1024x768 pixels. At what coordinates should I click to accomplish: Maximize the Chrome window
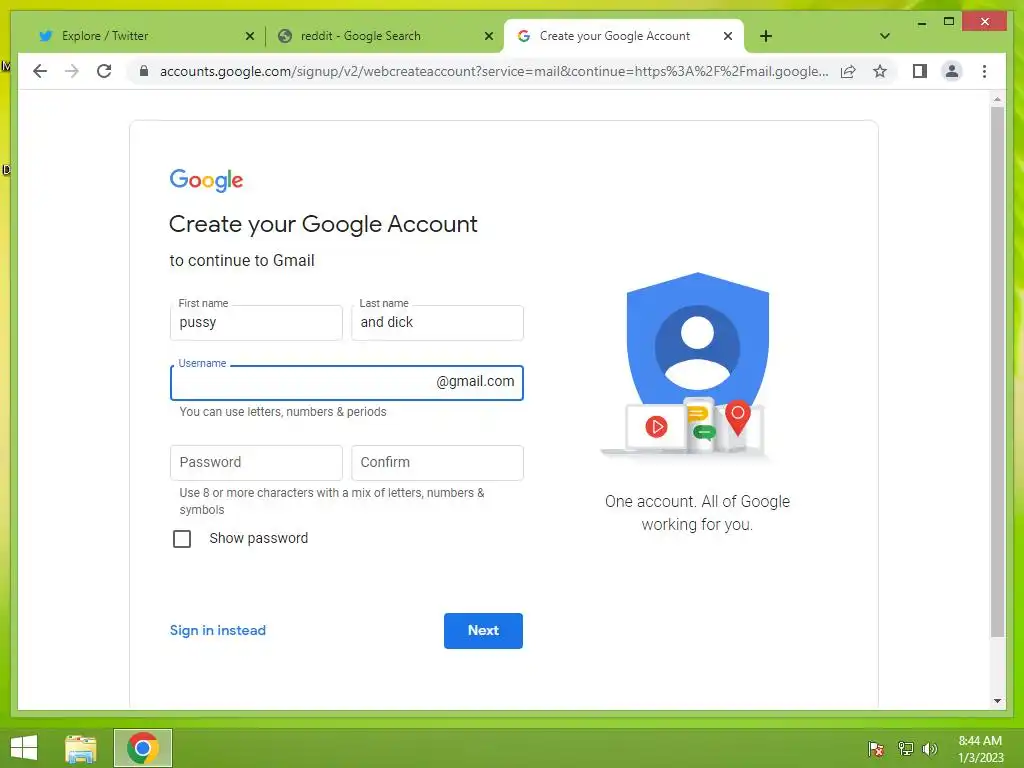[x=949, y=22]
